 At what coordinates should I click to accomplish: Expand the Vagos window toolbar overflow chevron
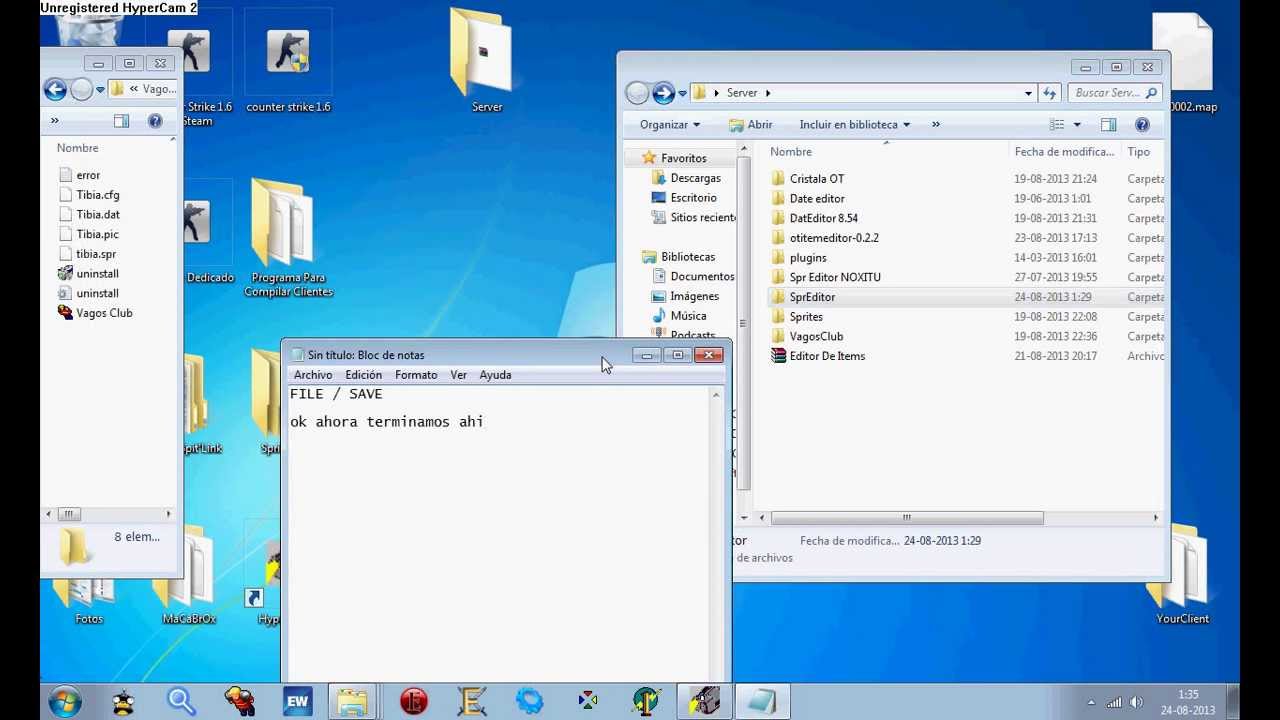coord(54,121)
